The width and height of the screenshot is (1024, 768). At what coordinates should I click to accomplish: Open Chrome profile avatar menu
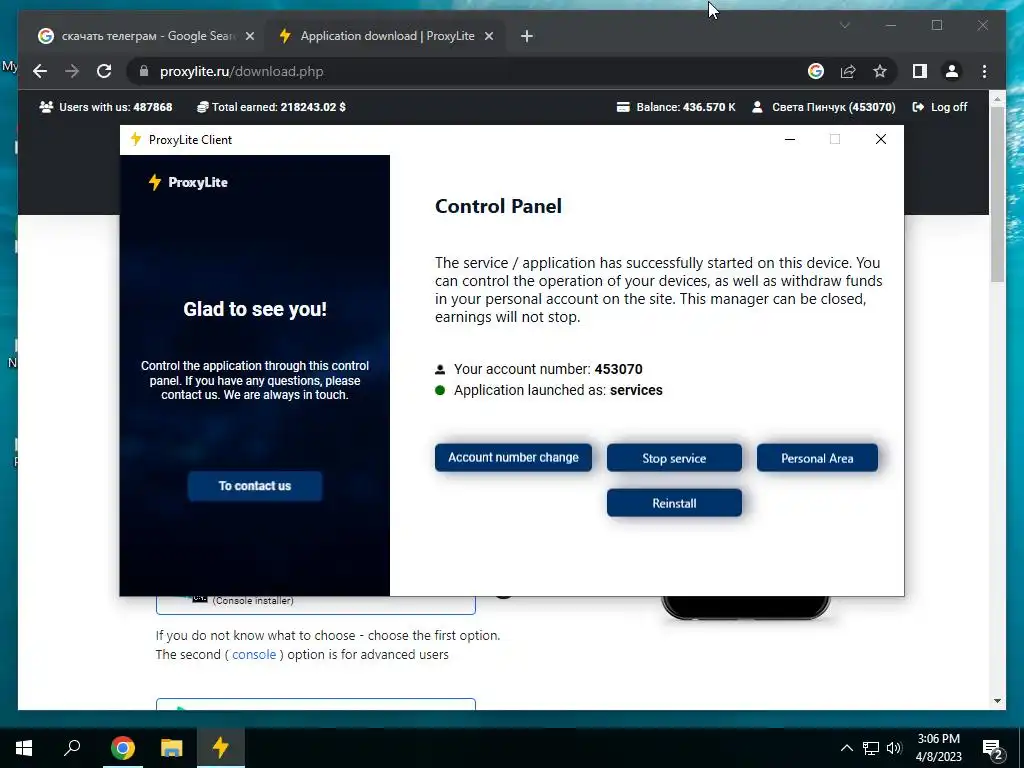952,71
